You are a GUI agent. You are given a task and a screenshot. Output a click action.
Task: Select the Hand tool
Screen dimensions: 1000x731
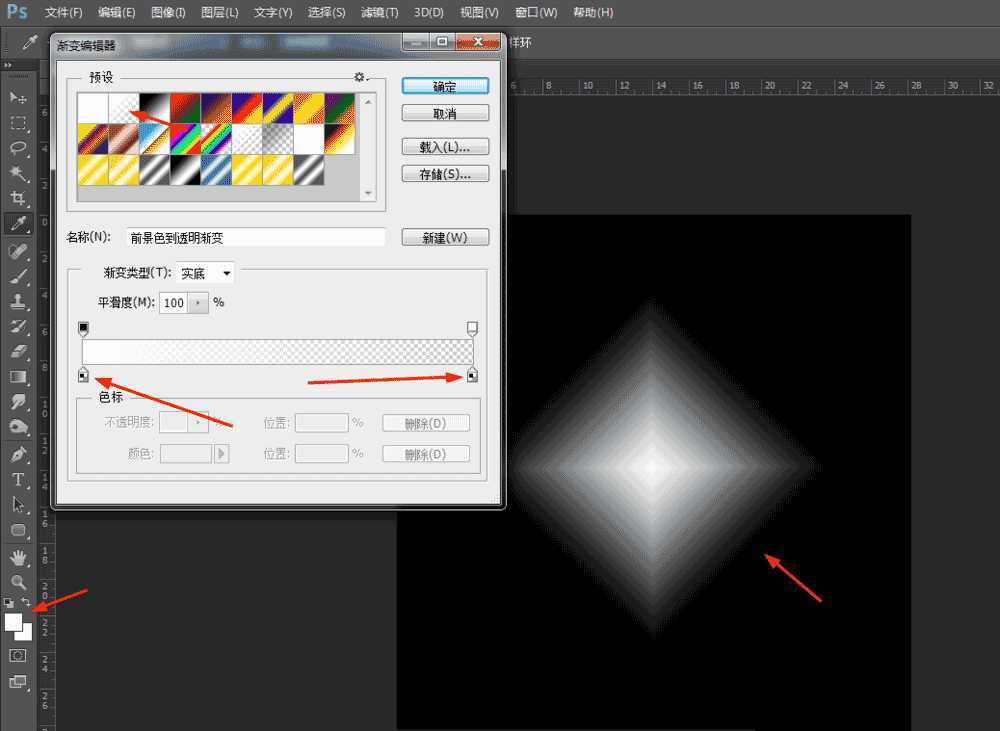click(x=18, y=556)
